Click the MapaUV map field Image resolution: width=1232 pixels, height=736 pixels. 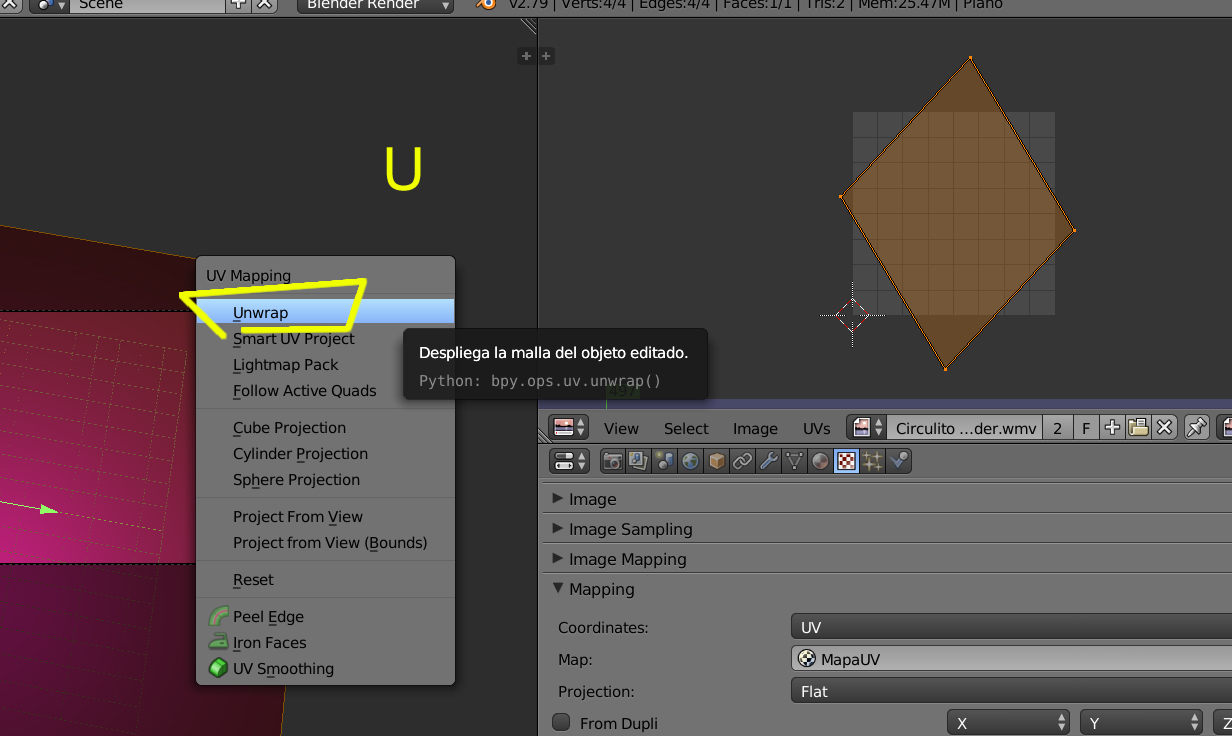1010,659
